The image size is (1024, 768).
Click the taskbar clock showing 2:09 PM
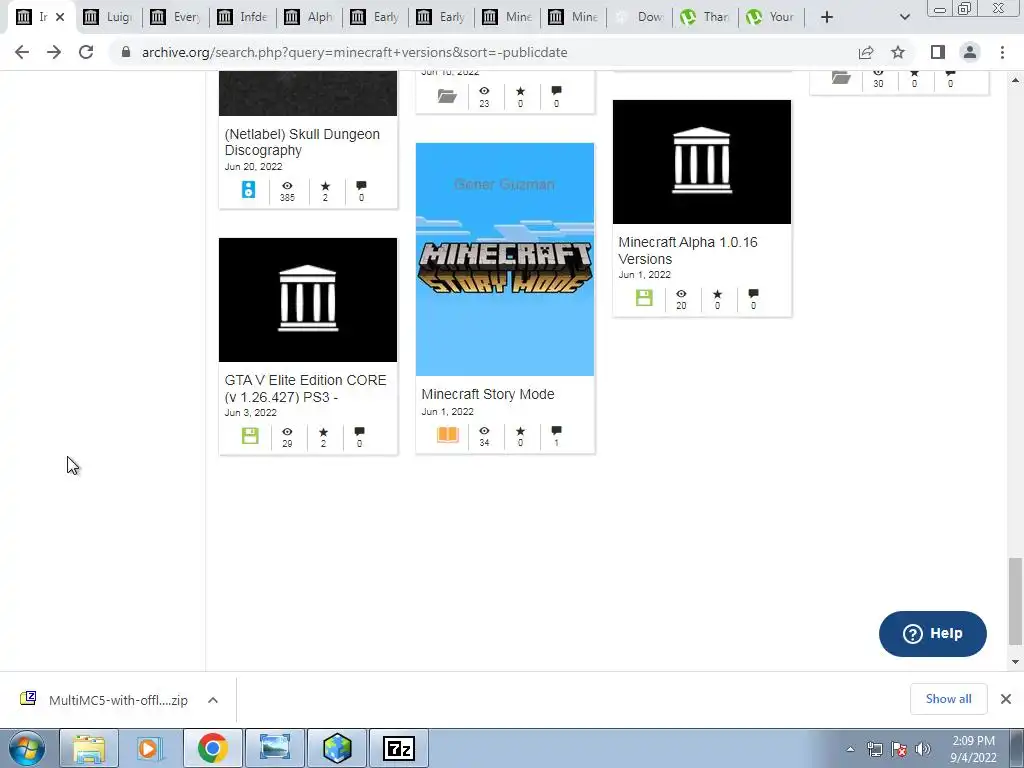(x=973, y=749)
